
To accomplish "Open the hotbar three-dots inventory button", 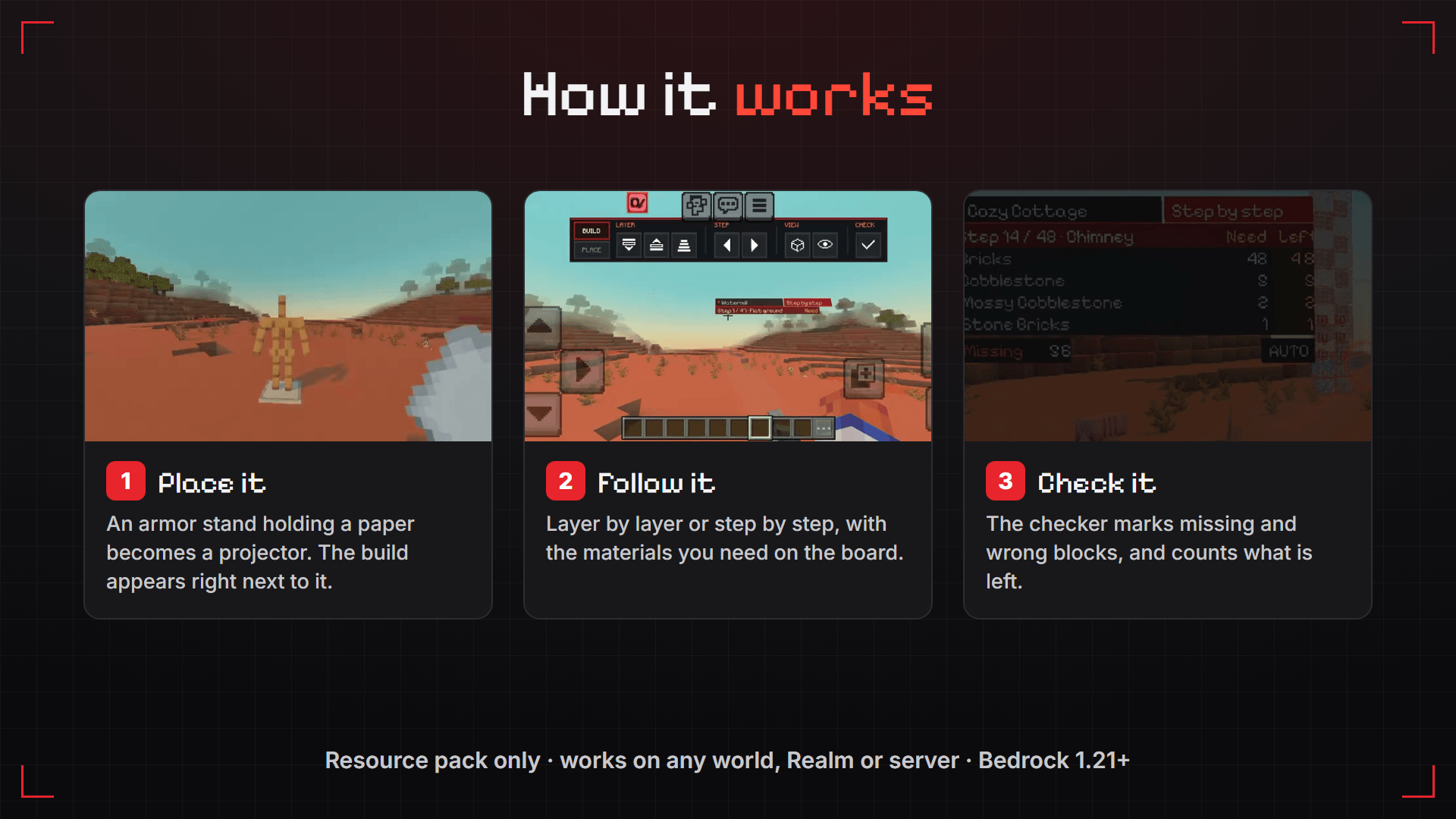I will pos(824,428).
